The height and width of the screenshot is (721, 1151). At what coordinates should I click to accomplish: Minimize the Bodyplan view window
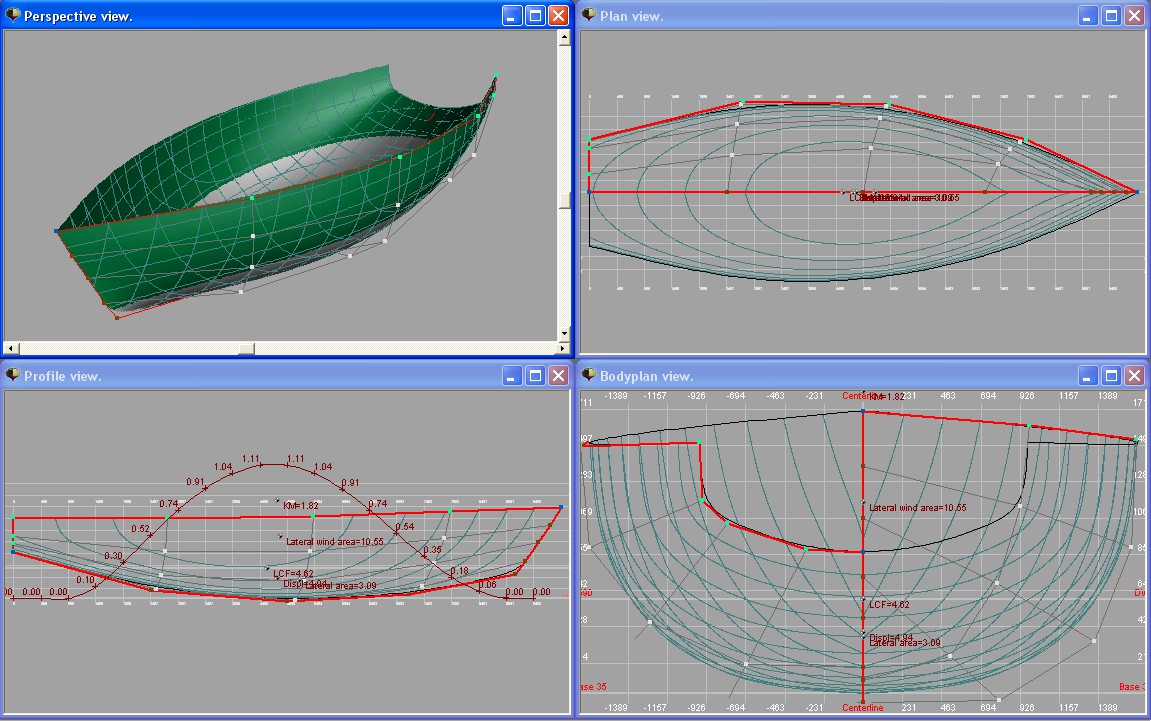[1088, 376]
